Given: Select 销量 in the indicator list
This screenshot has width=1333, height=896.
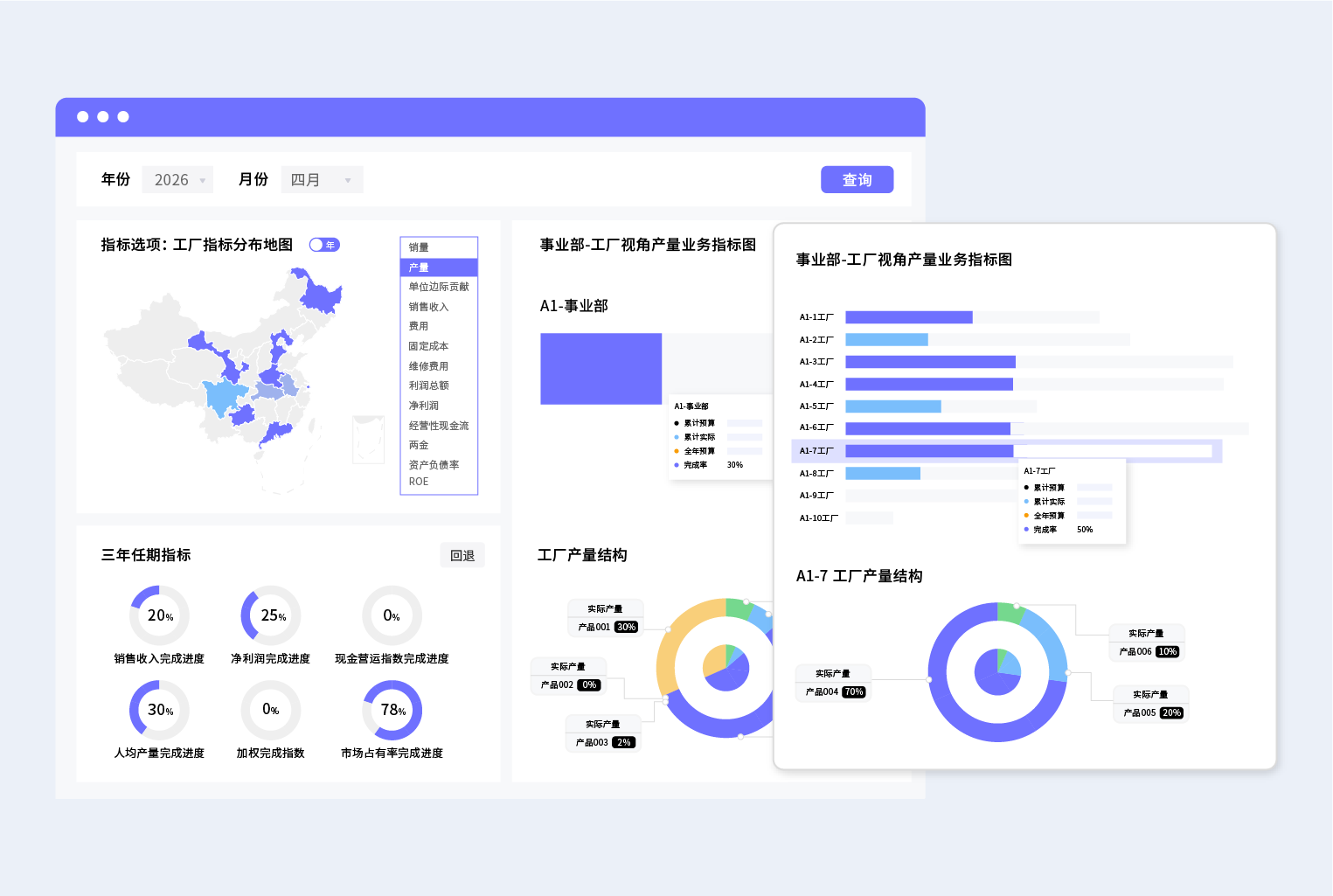Looking at the screenshot, I should (439, 247).
